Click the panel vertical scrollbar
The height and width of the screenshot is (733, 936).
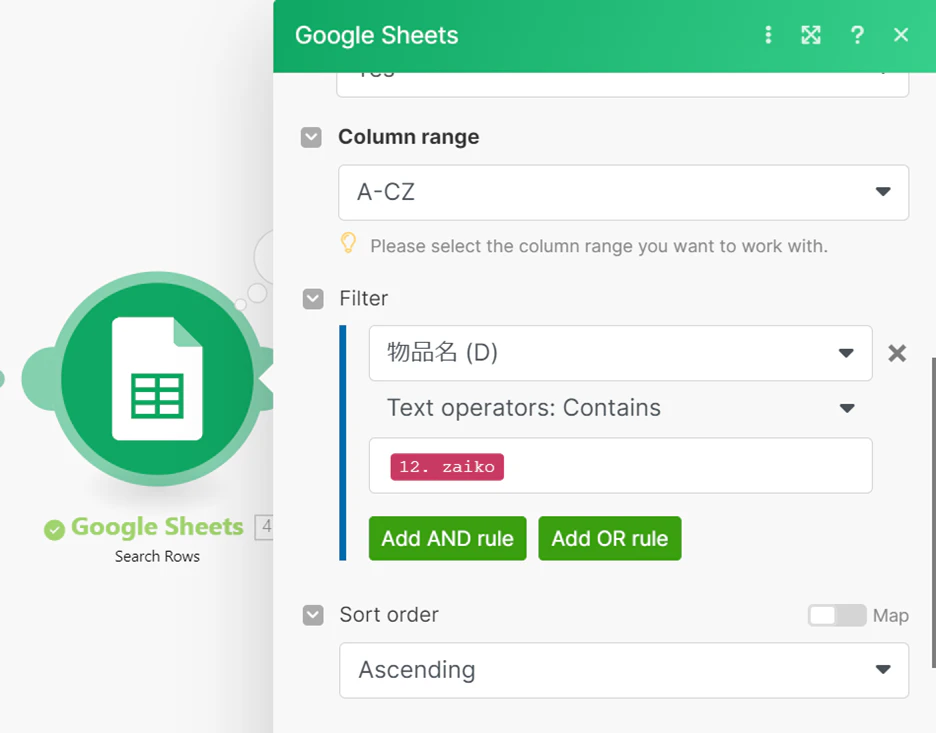pos(932,513)
